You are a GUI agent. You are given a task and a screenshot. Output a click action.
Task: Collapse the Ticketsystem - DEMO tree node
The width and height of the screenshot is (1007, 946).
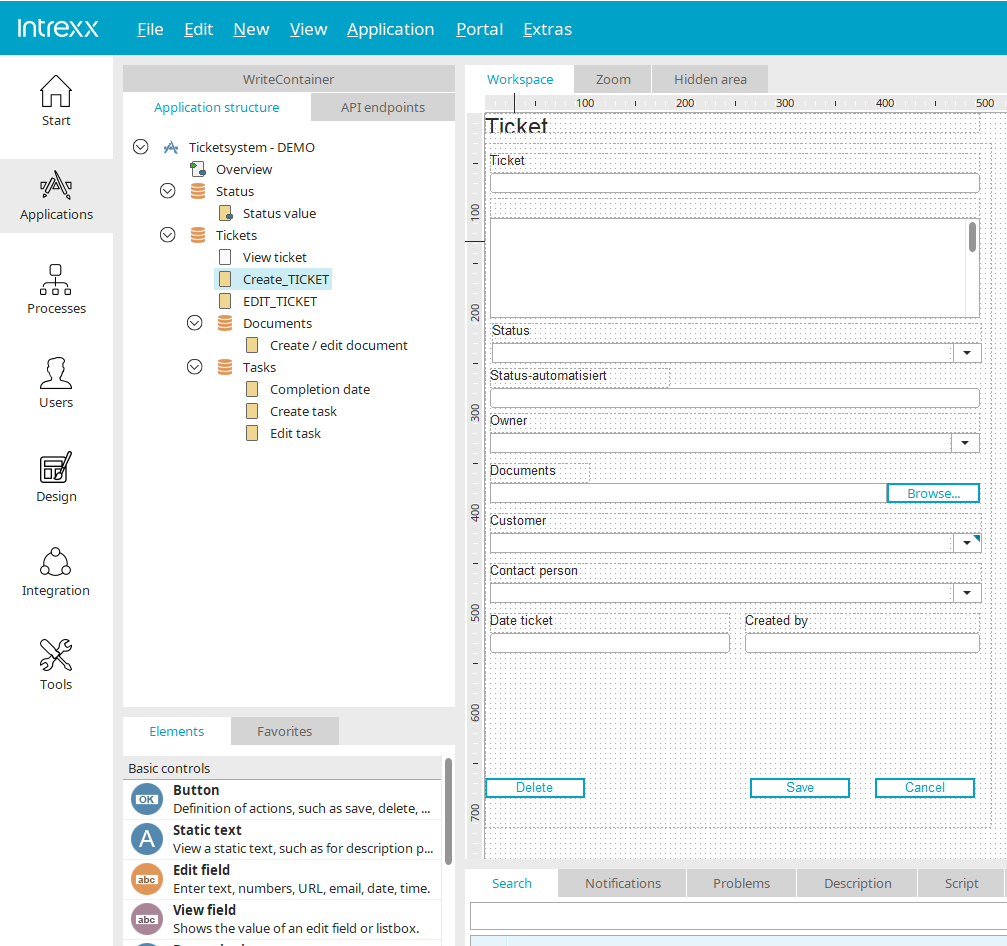point(141,147)
